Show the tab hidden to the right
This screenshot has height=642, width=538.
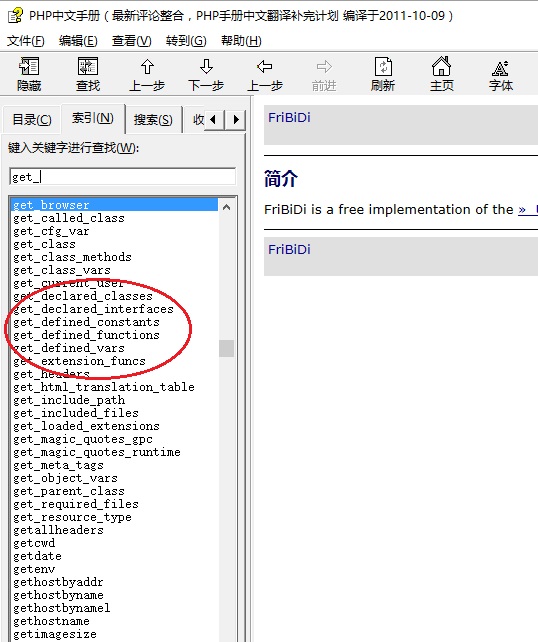[236, 120]
